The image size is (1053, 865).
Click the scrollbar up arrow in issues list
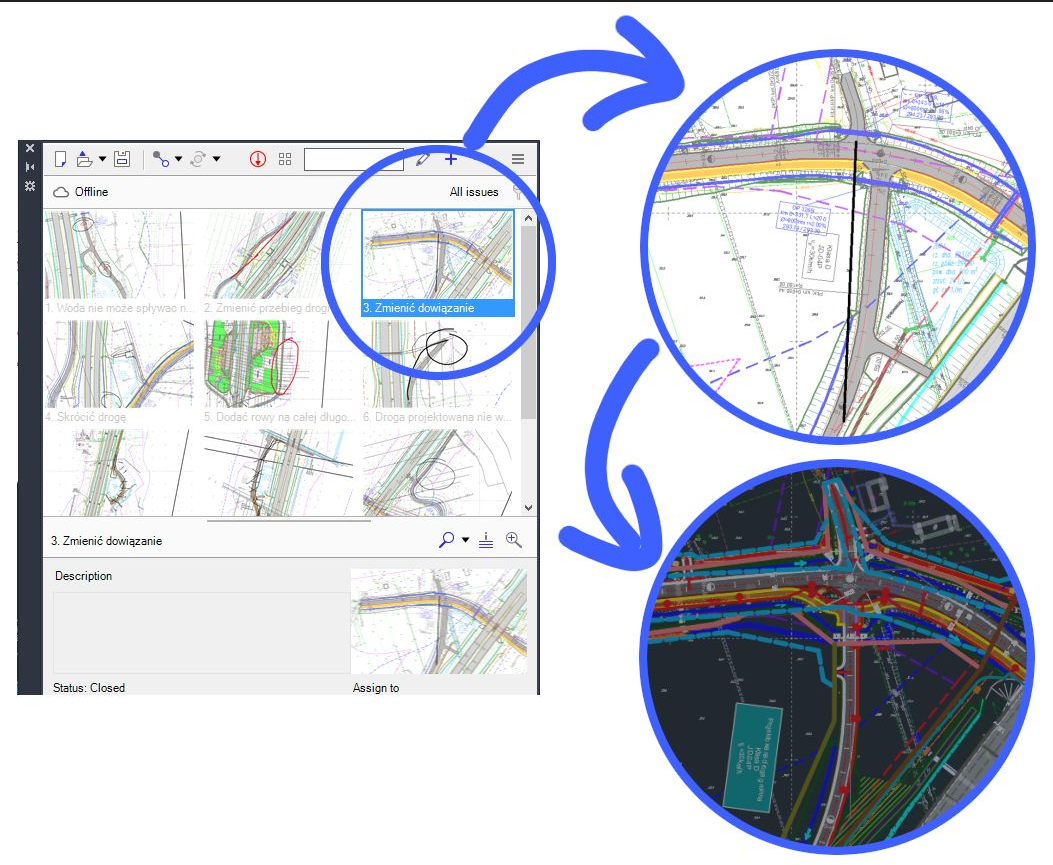coord(528,218)
